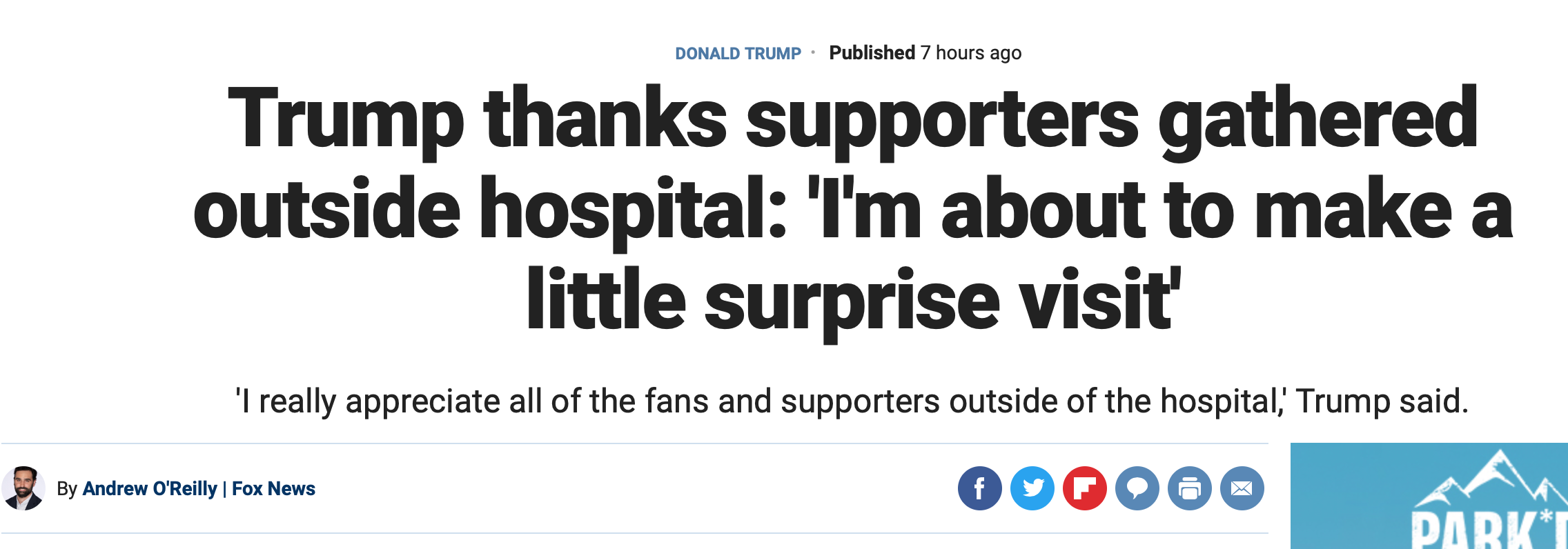Open Andrew O'Reilly's author page link
The height and width of the screenshot is (549, 1568).
(150, 488)
